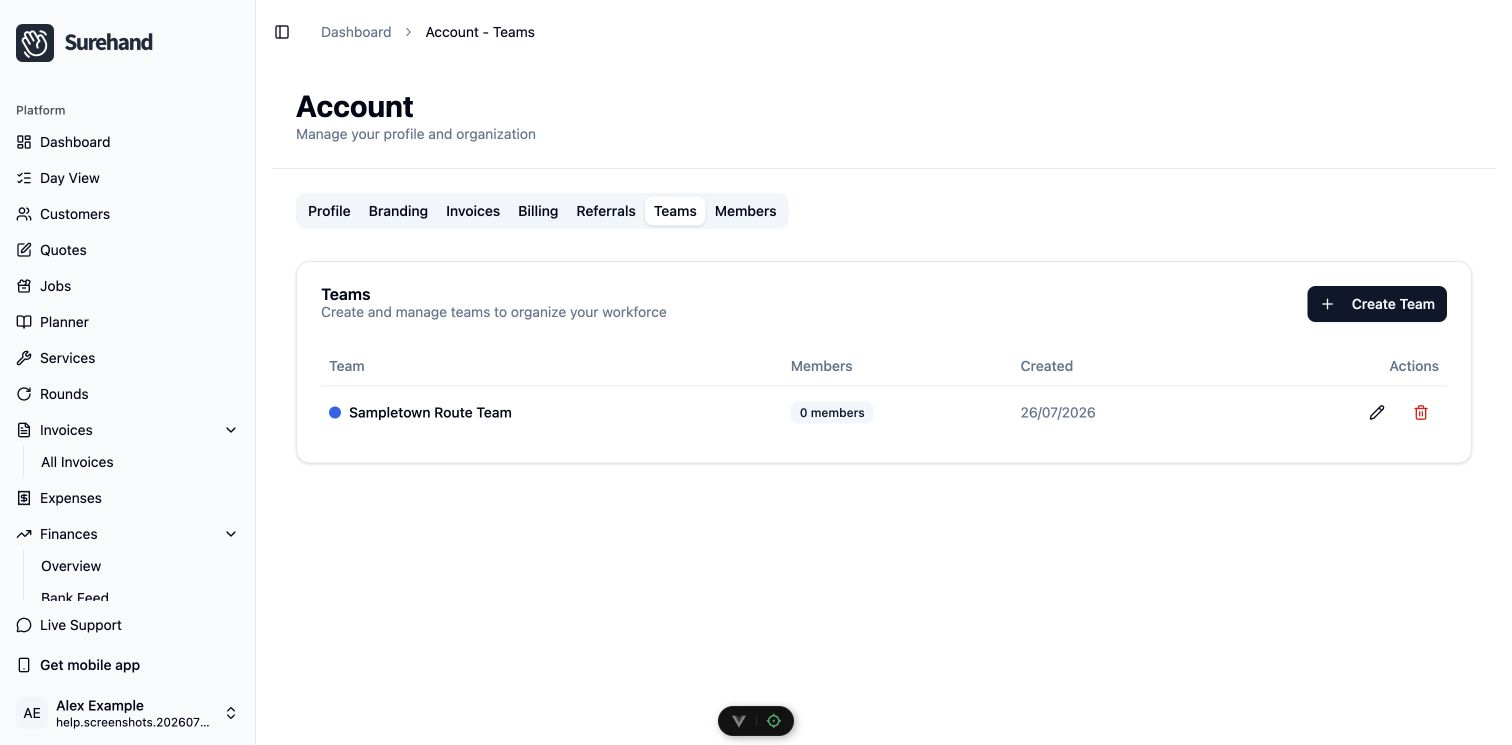1512x745 pixels.
Task: Click the Members column header
Action: (822, 366)
